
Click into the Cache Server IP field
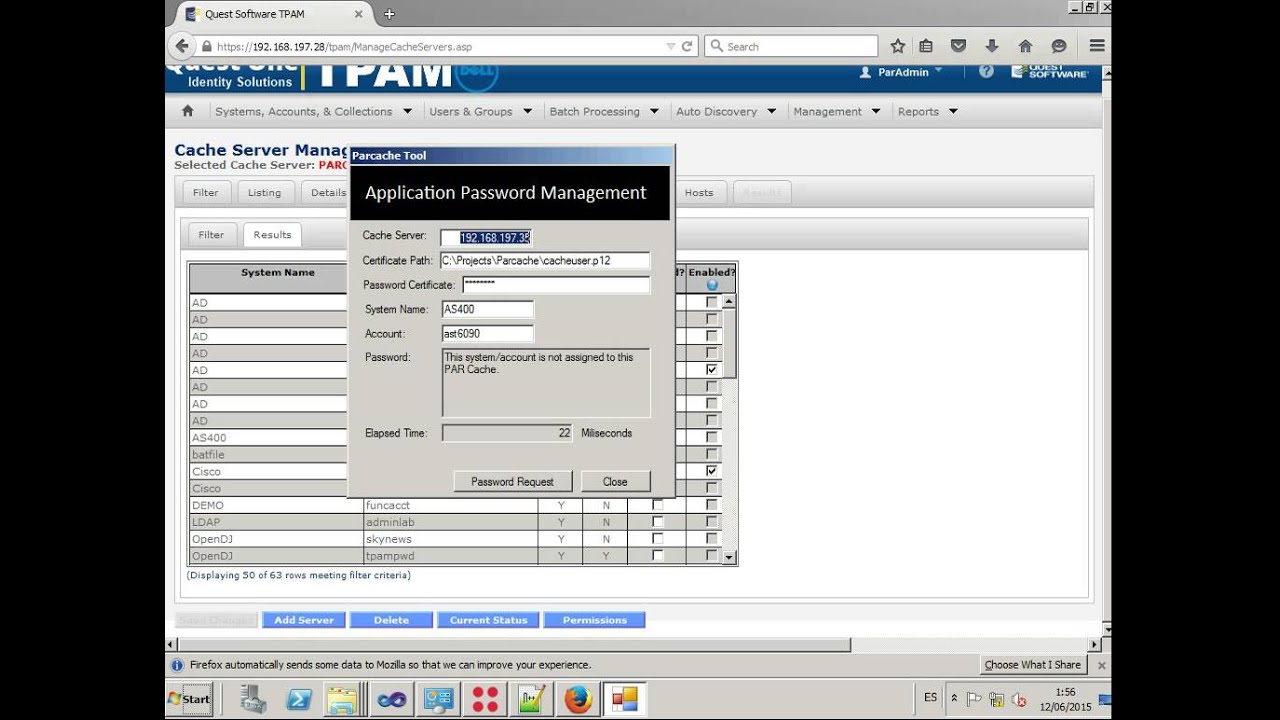[486, 237]
